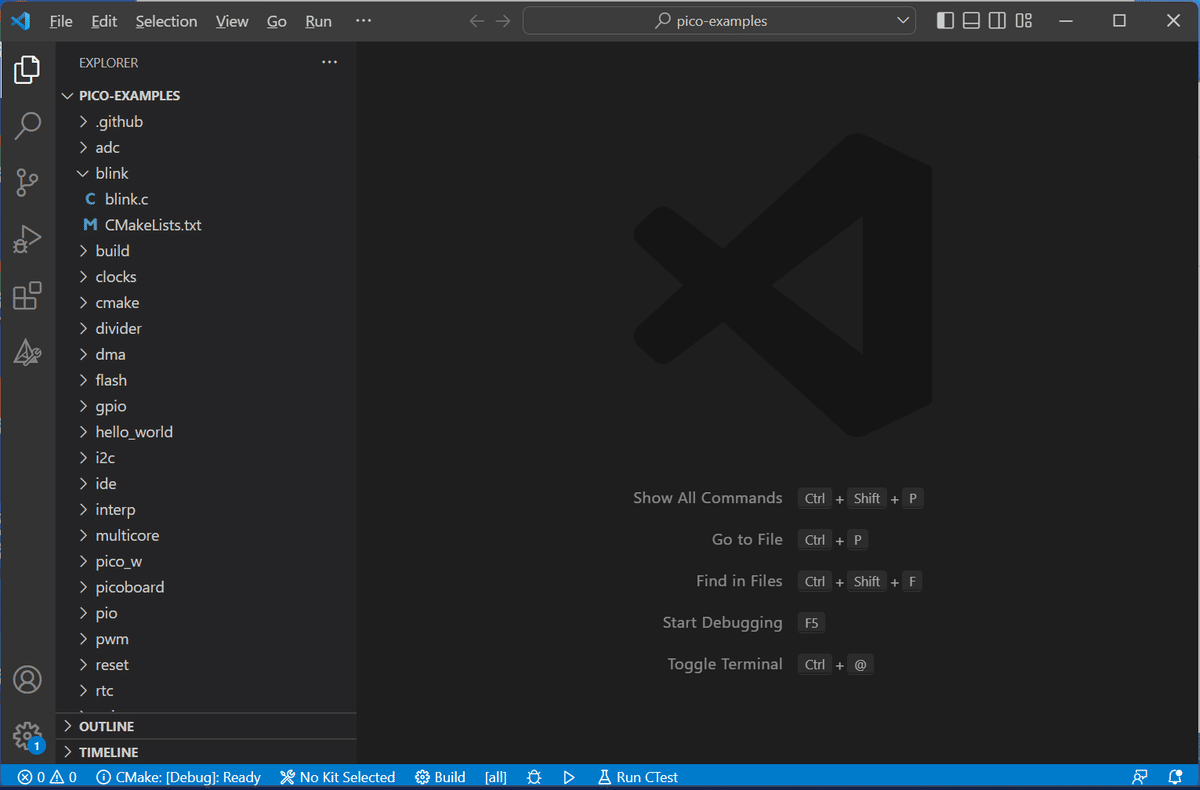Expand the multicore folder
This screenshot has width=1200, height=790.
[206, 536]
